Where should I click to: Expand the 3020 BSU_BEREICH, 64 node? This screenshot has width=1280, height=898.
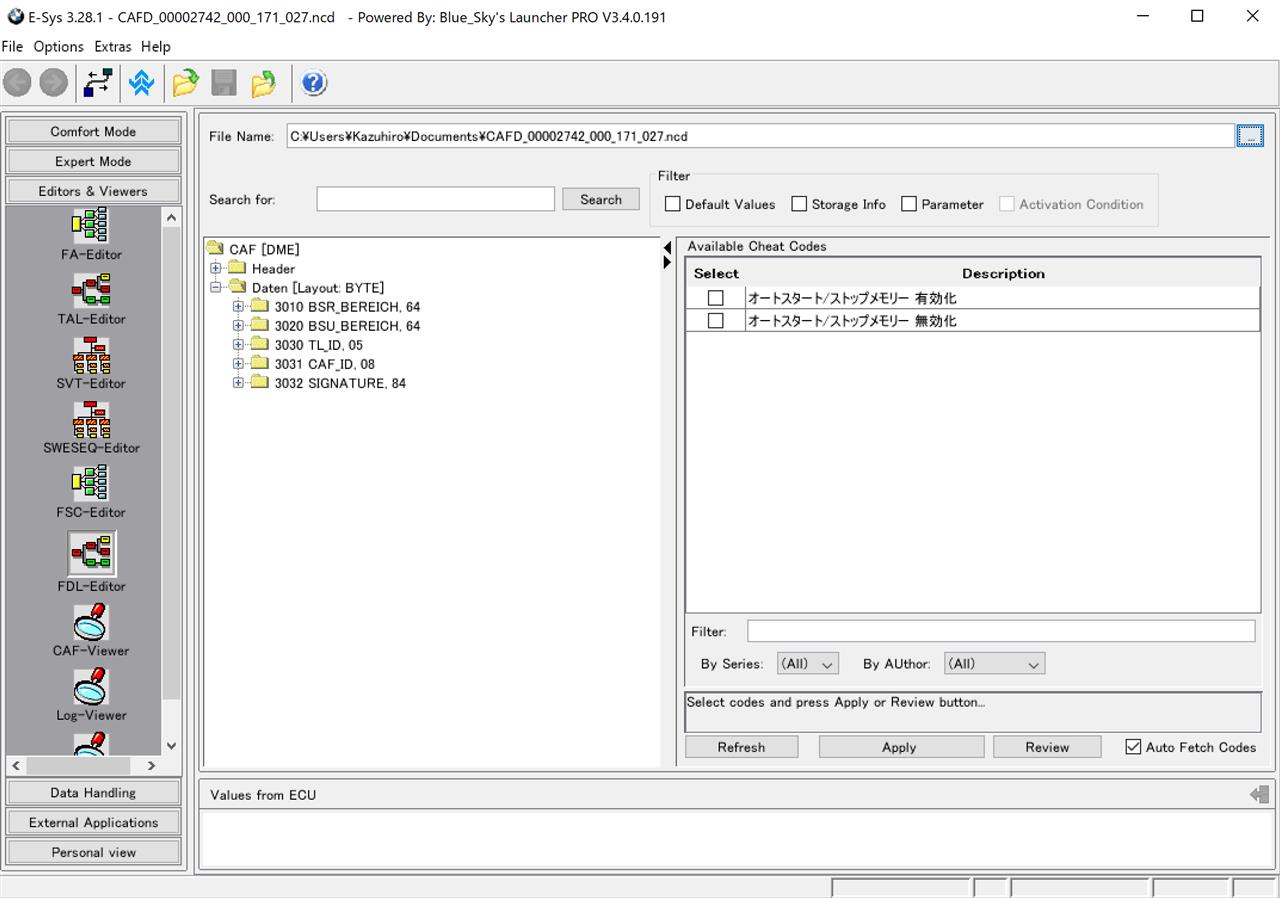click(x=238, y=325)
